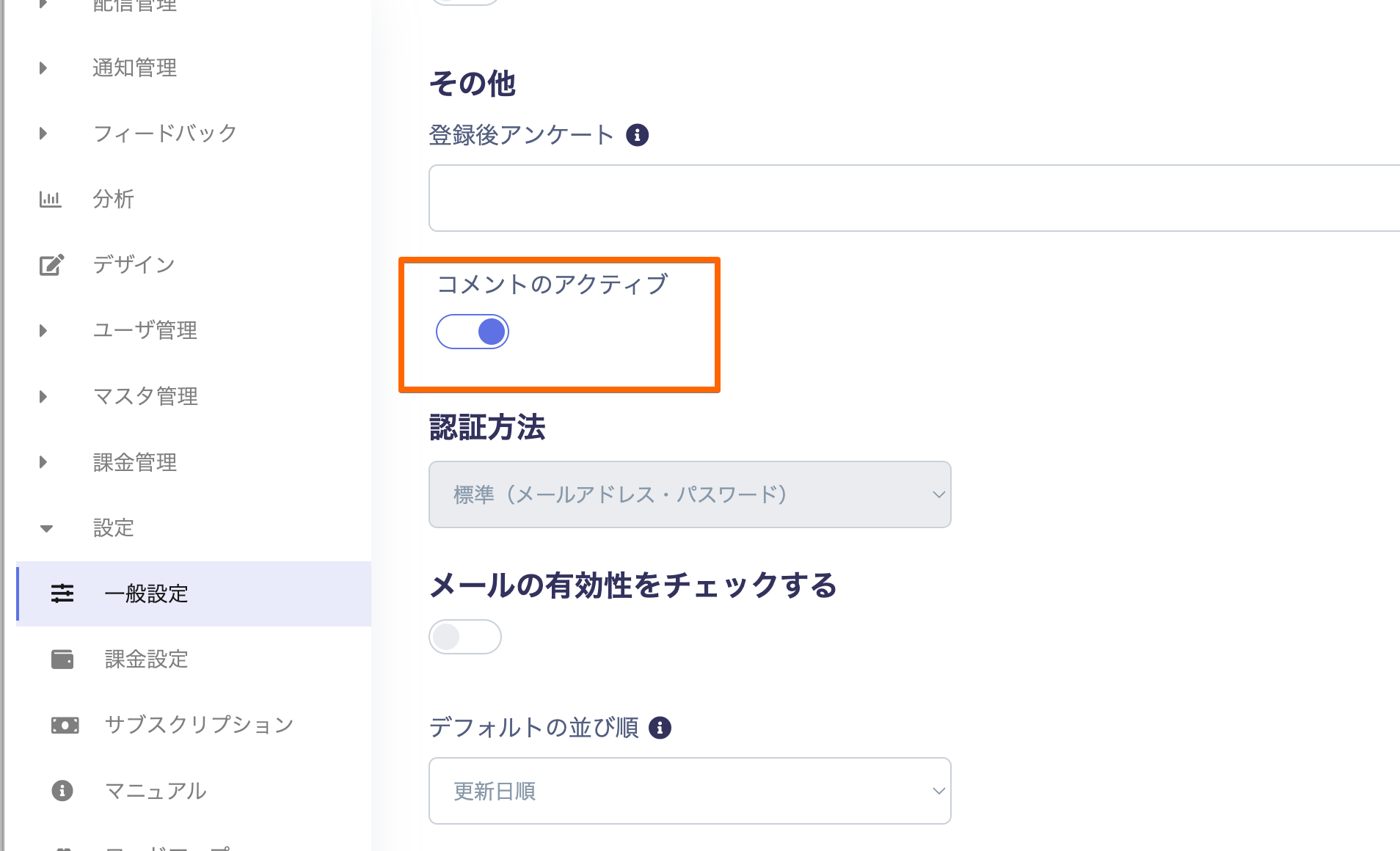Click info icon beside デフォルトの並び順
1400x851 pixels.
coord(660,728)
